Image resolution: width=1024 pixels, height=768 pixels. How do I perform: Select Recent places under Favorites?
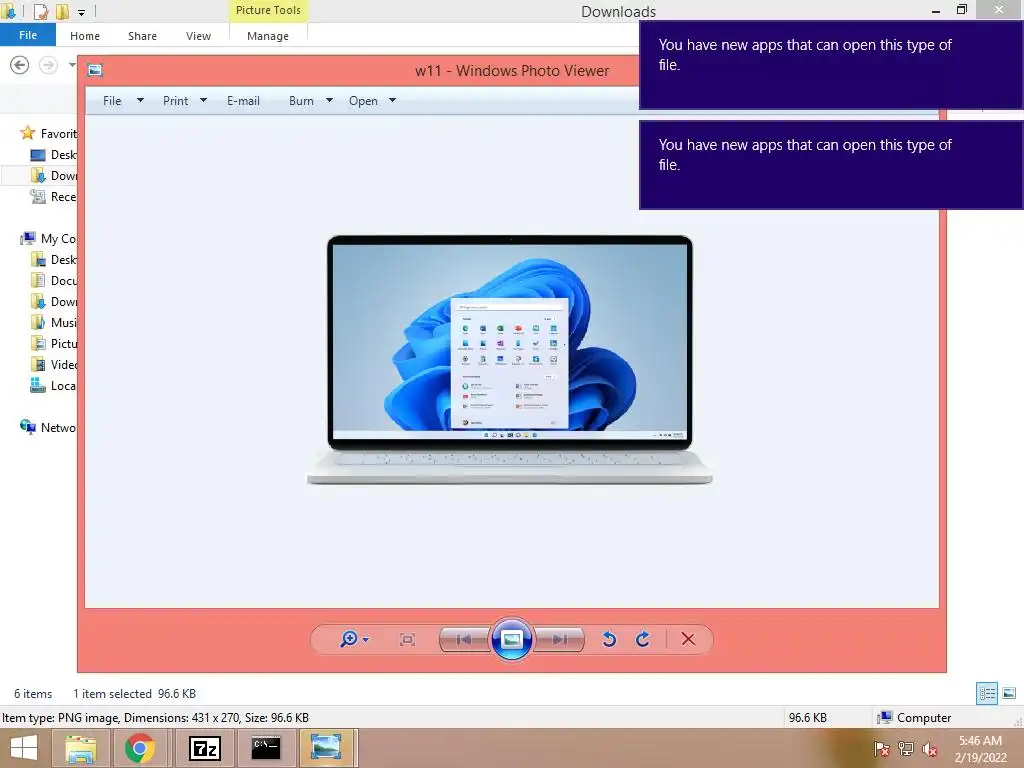(54, 197)
